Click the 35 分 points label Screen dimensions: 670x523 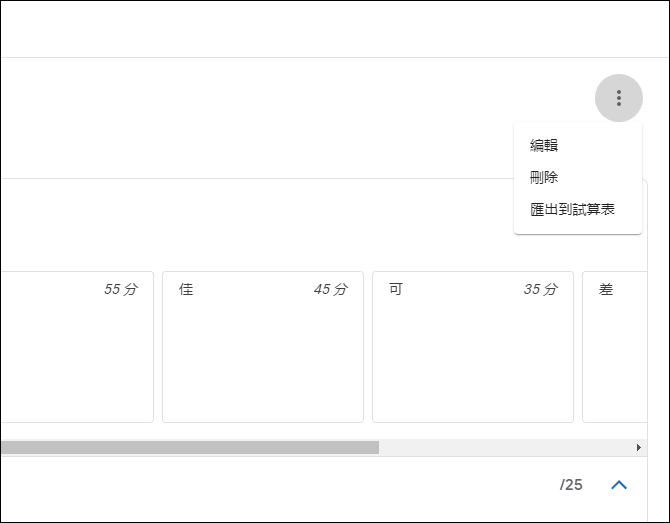541,289
